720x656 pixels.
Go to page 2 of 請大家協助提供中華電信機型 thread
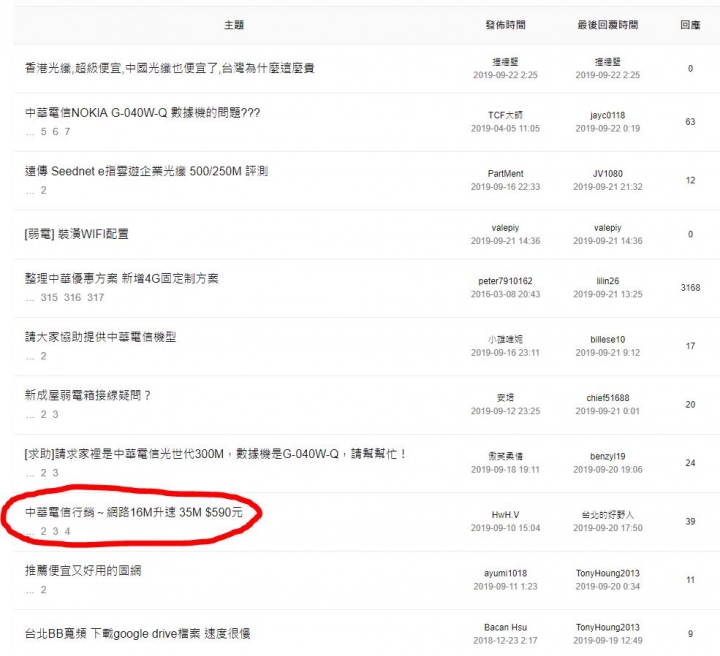43,356
